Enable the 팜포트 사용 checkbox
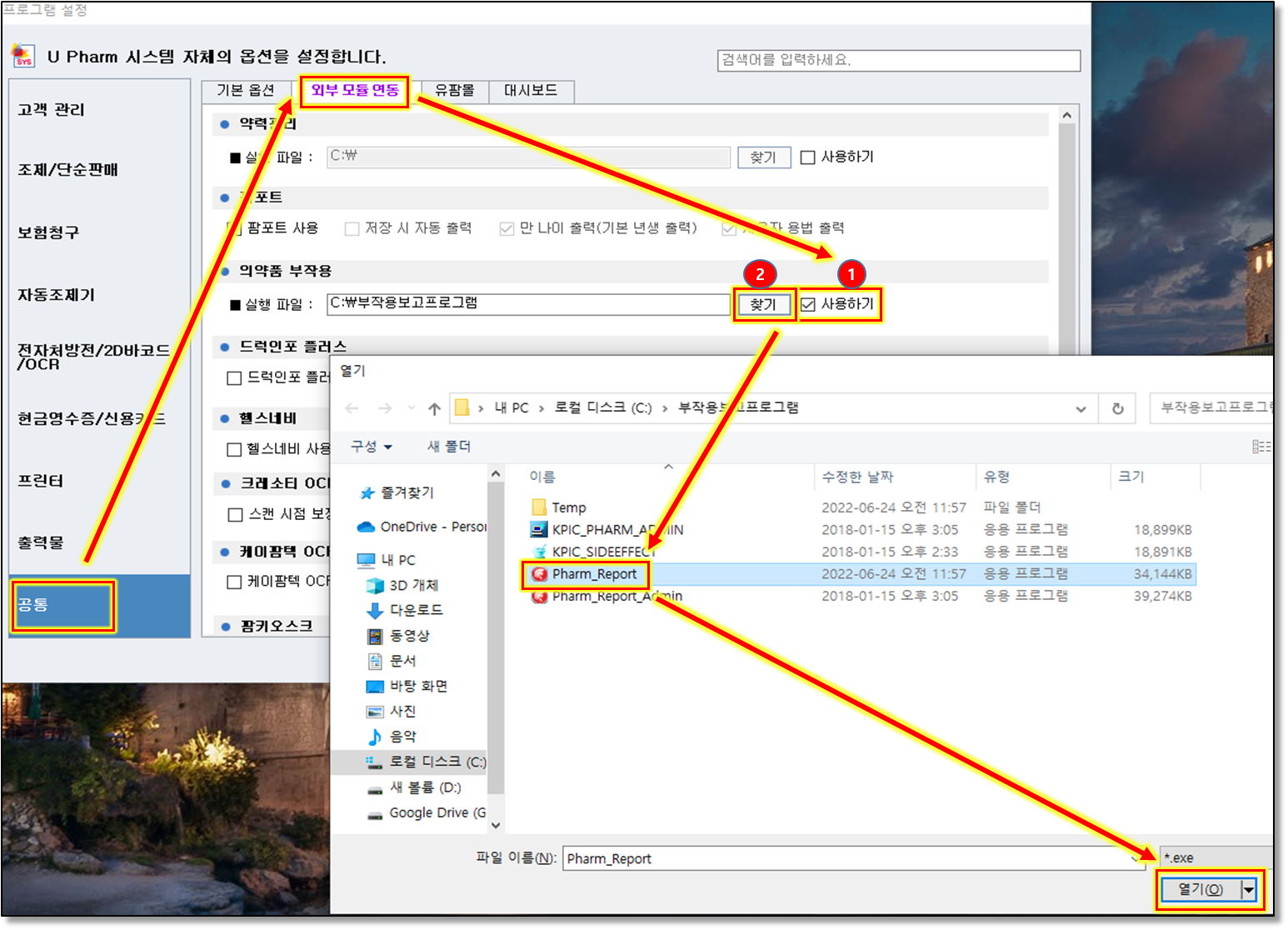The image size is (1288, 930). coord(235,228)
